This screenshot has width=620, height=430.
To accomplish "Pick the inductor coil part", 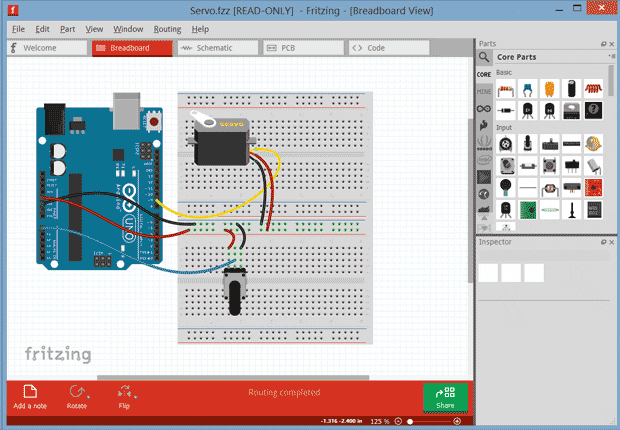I will pyautogui.click(x=593, y=86).
